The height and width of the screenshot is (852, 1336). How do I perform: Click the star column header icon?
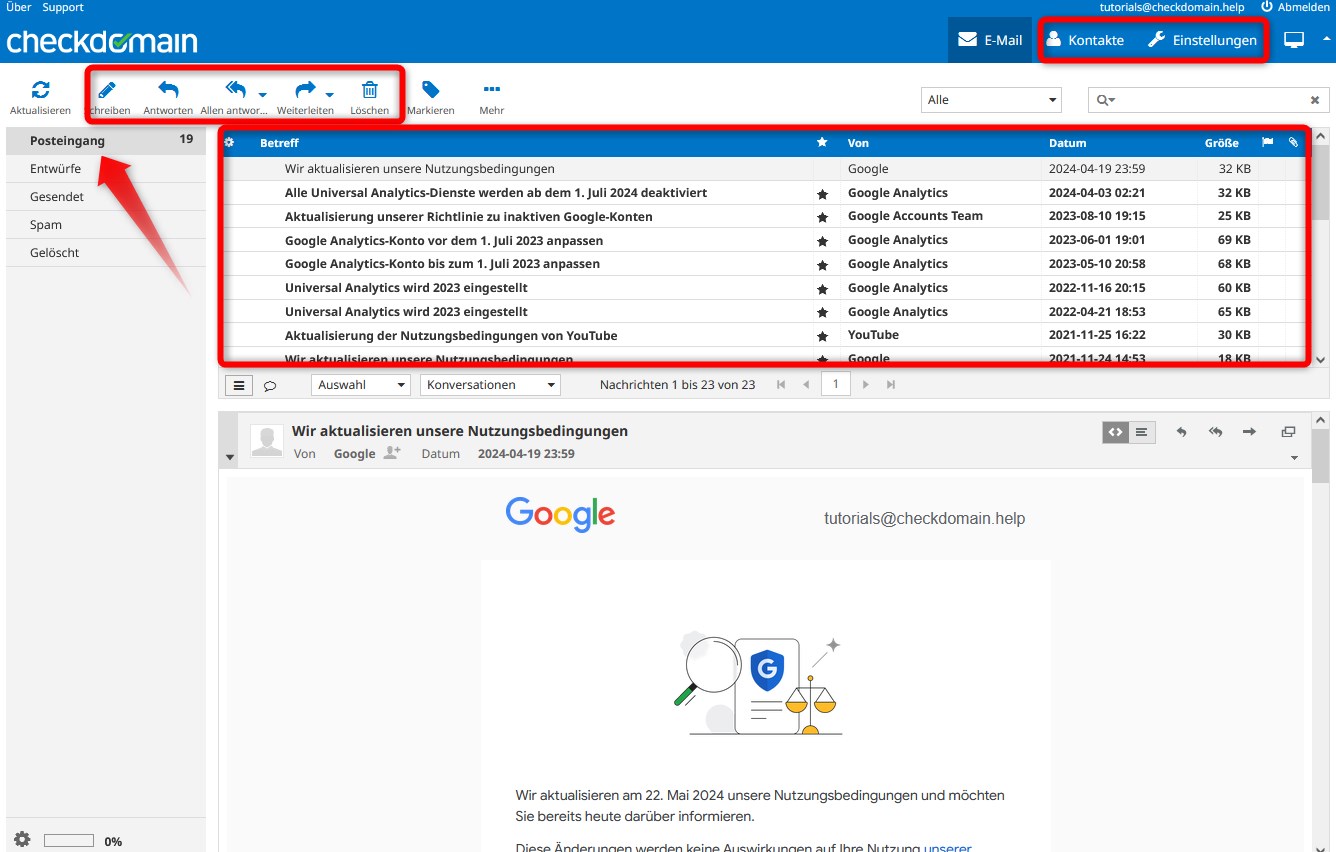(822, 143)
